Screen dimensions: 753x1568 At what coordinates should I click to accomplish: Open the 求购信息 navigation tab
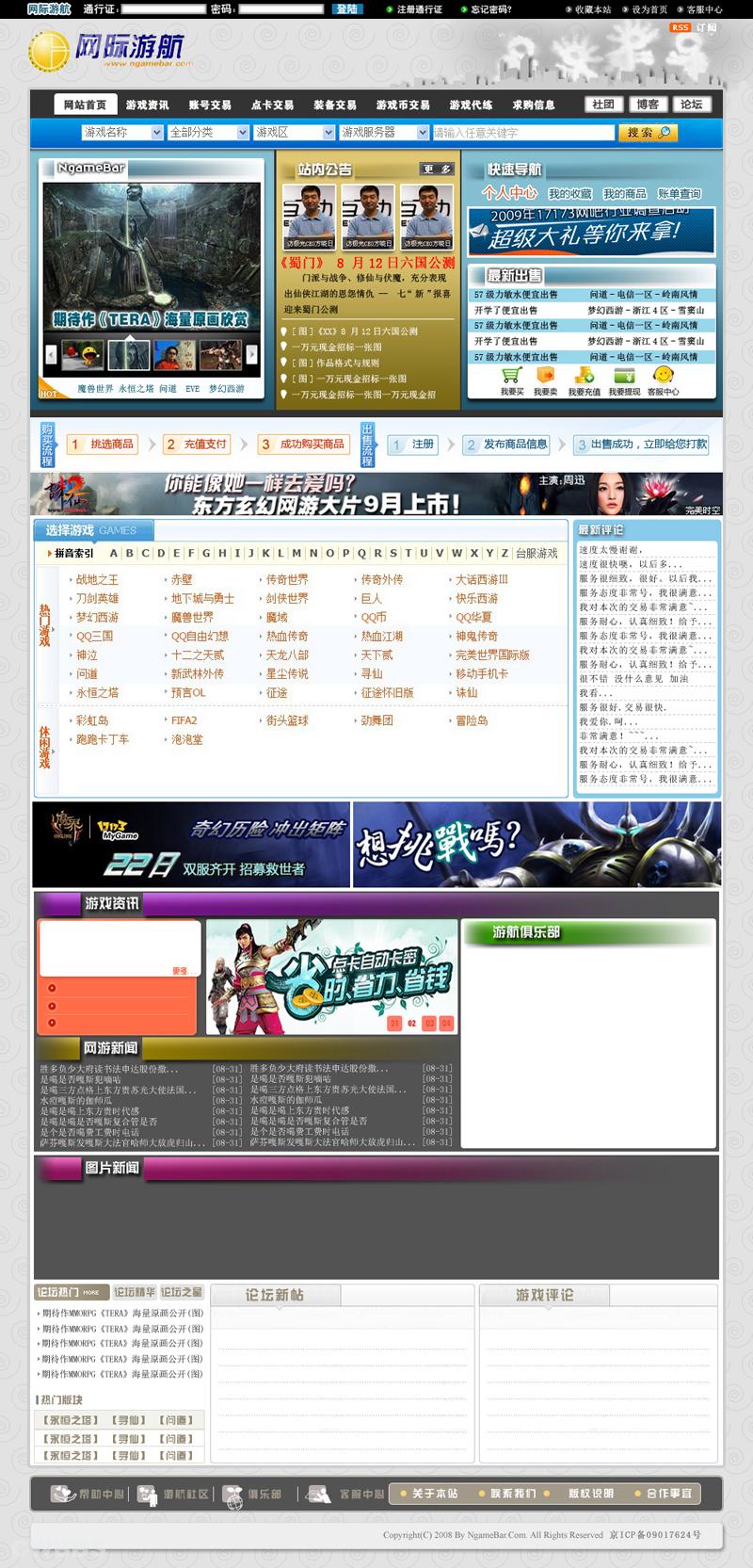pos(534,105)
